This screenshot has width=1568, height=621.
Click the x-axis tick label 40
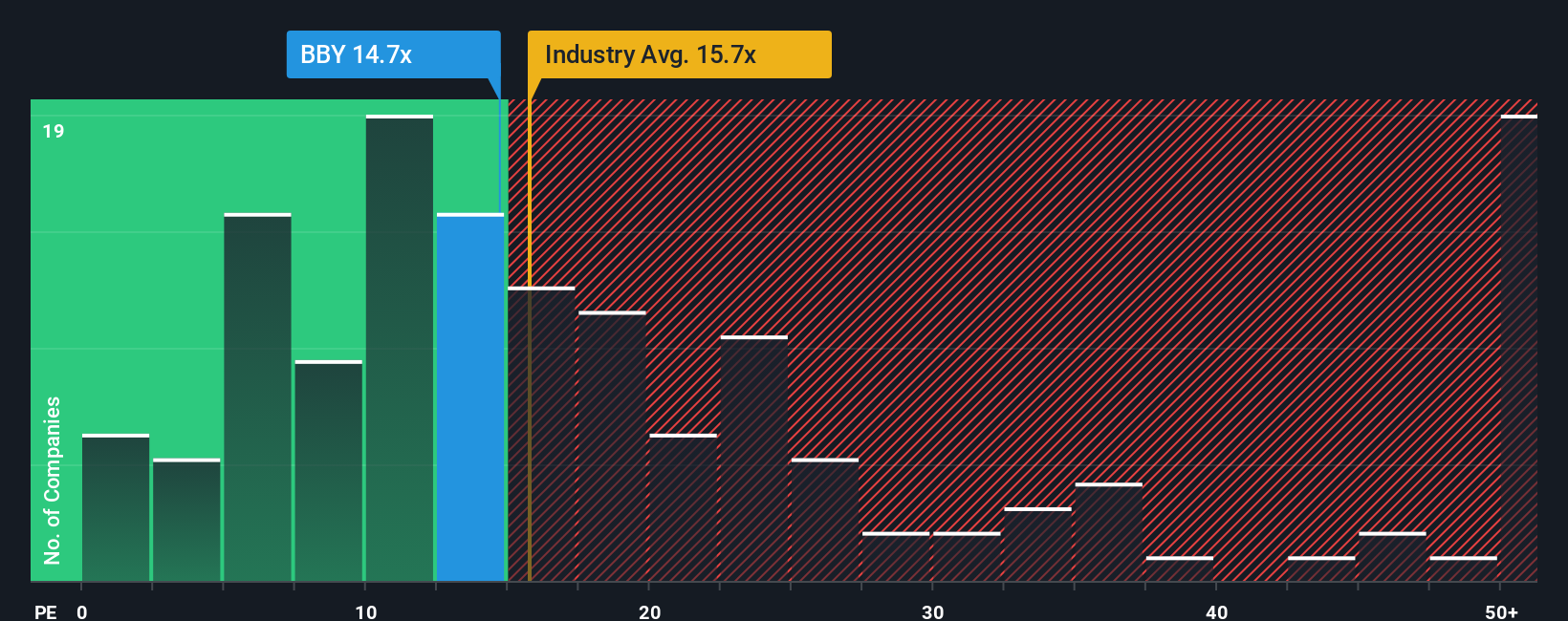tap(1217, 612)
